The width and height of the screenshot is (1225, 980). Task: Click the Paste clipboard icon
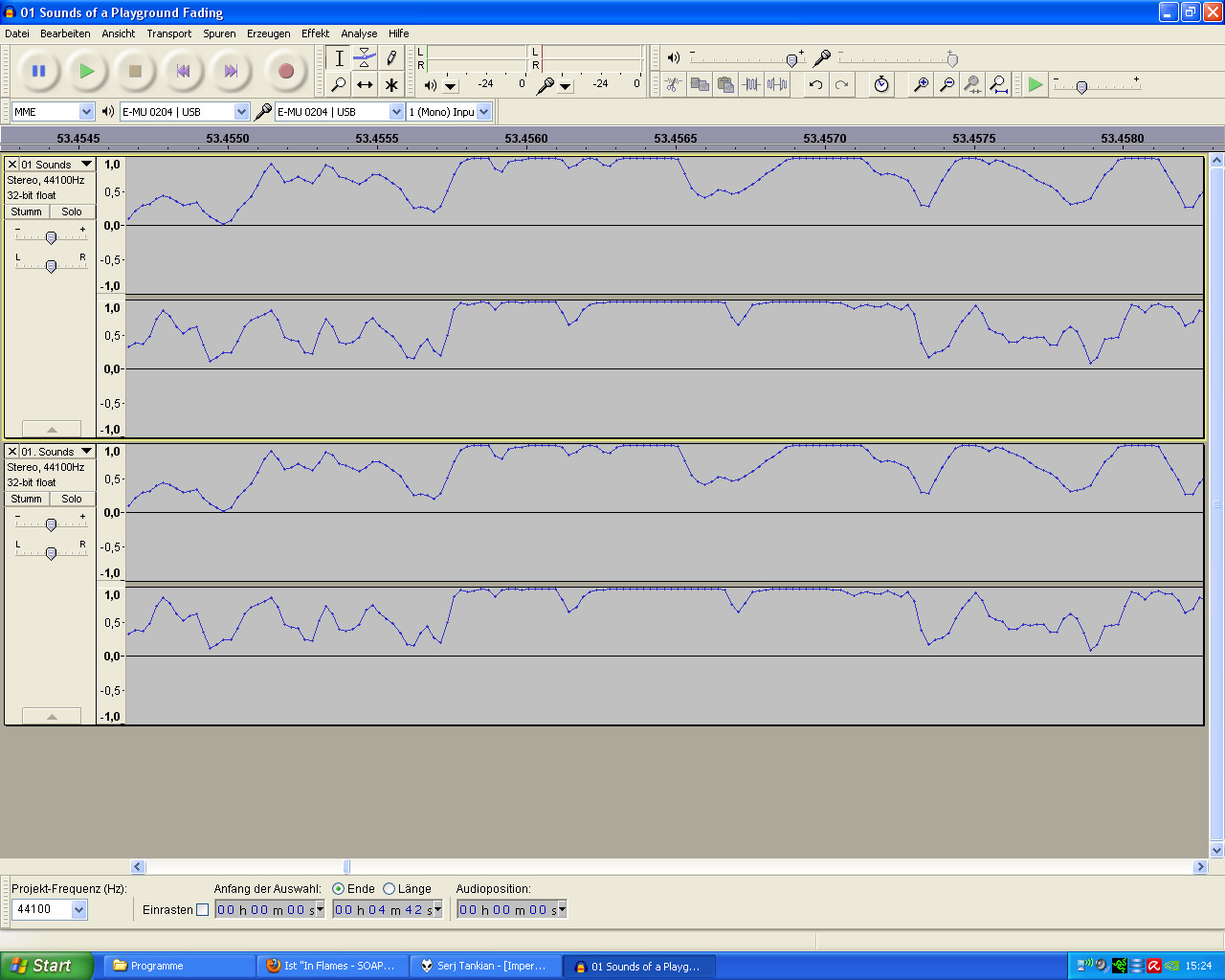pos(725,84)
